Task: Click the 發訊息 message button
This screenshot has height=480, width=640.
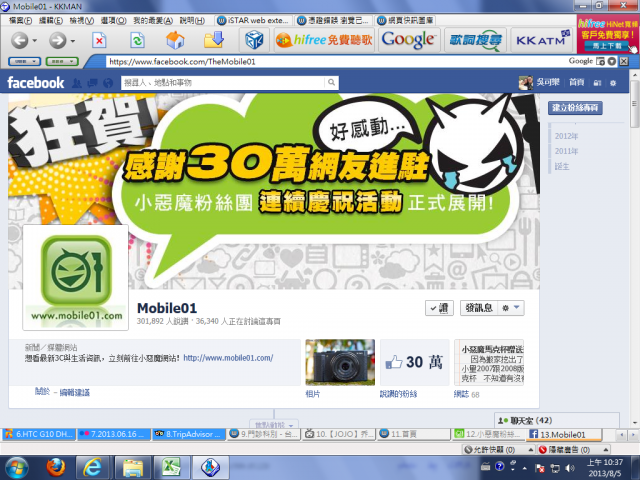Action: pos(479,308)
